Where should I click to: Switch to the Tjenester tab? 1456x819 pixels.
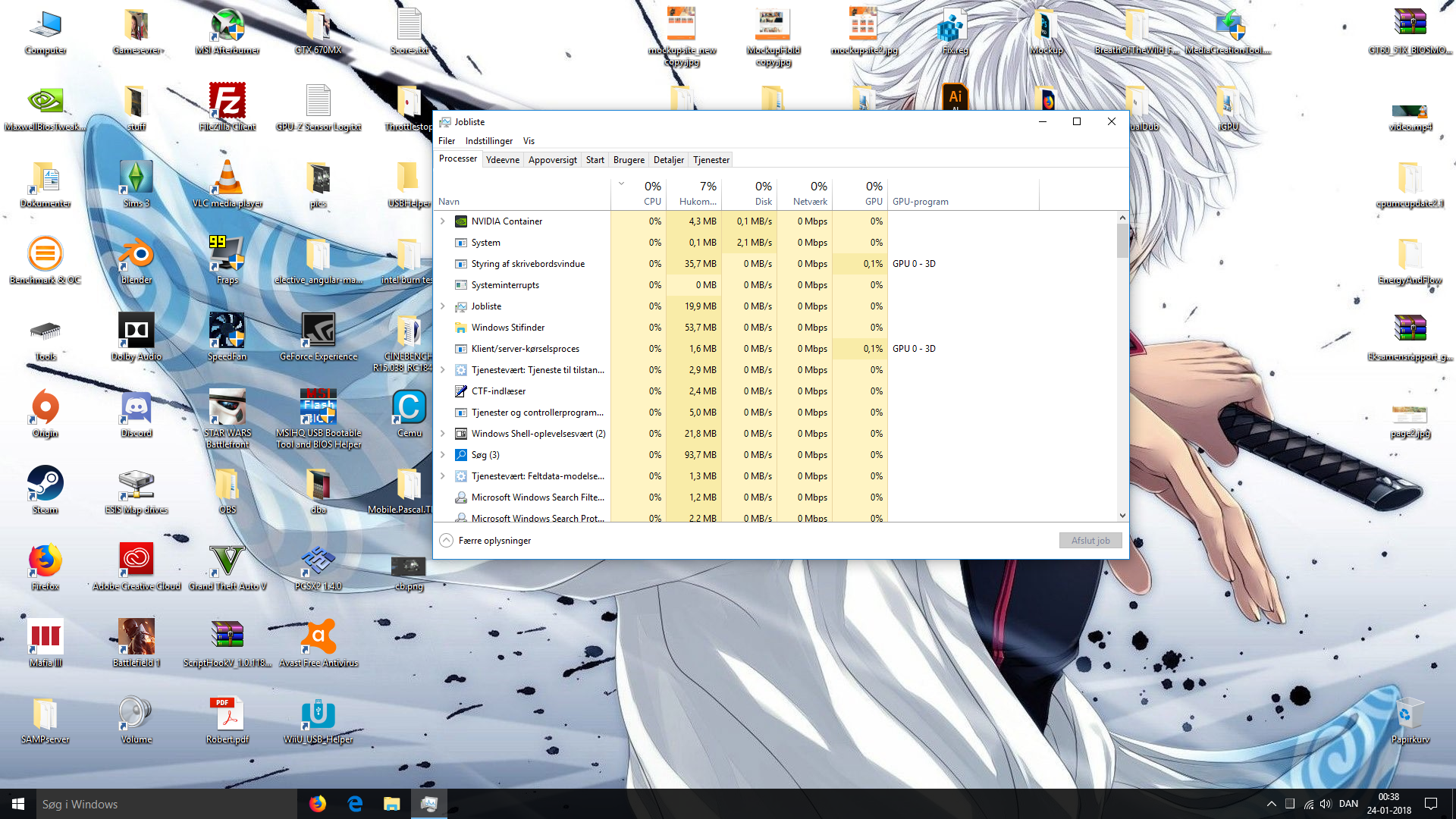click(711, 160)
